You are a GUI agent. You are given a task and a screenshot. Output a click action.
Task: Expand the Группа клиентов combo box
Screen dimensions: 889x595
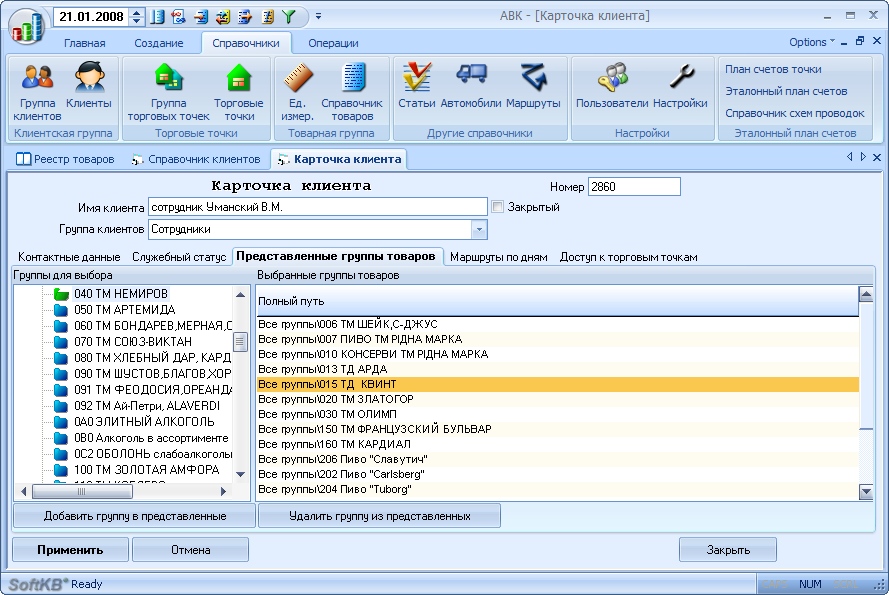(x=479, y=229)
